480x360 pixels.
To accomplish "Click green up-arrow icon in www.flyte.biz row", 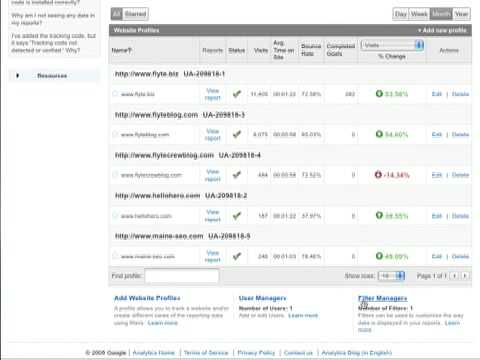I will click(x=379, y=93).
